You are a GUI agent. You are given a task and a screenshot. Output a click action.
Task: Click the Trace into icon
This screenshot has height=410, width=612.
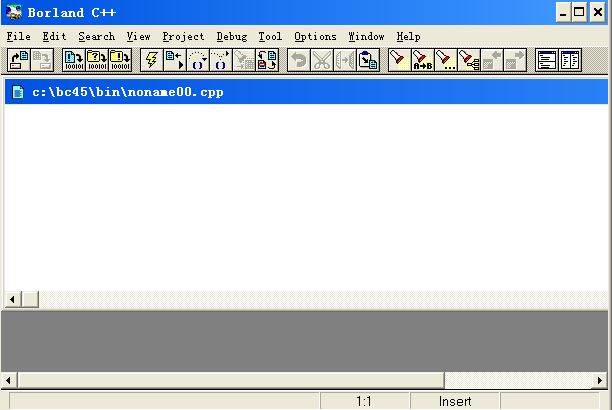coord(221,60)
